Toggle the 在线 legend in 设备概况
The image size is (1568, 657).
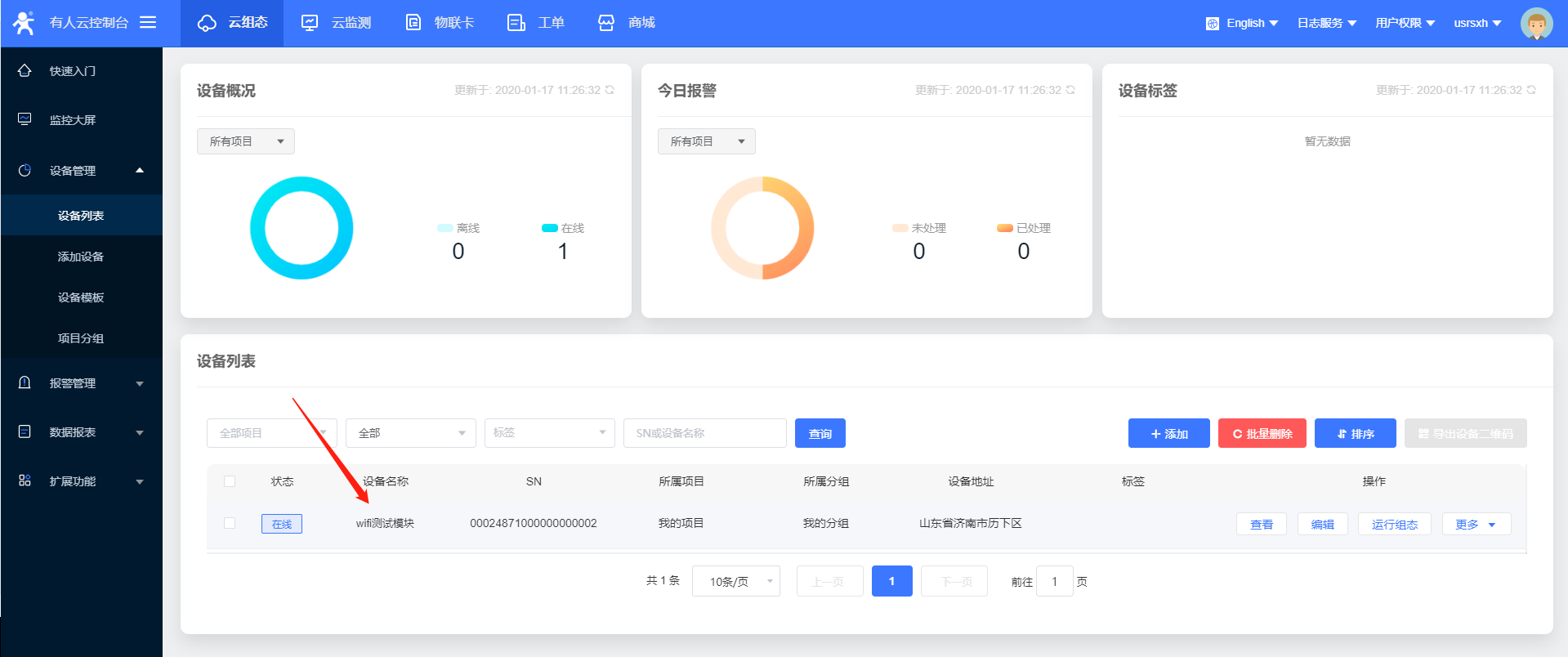563,228
